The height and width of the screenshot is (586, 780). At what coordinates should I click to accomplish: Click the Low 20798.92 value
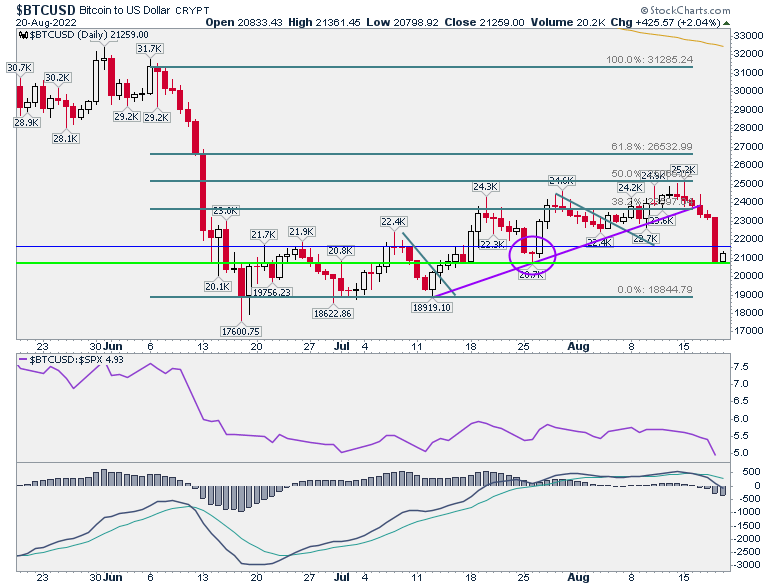pos(402,22)
